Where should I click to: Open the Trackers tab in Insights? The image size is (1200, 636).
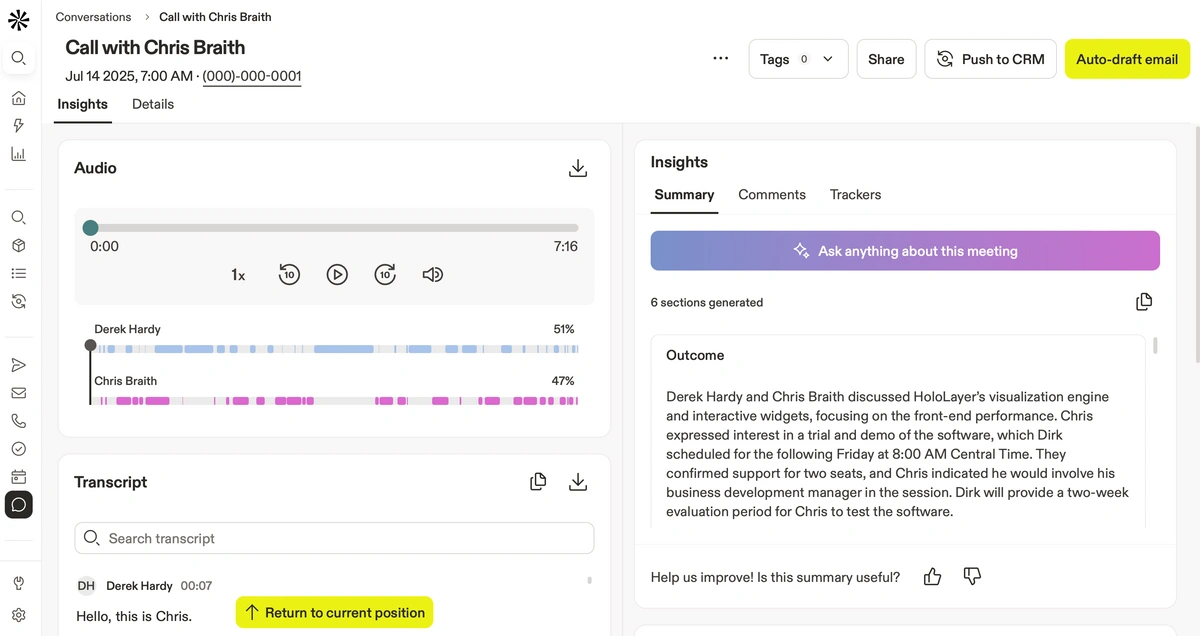855,195
